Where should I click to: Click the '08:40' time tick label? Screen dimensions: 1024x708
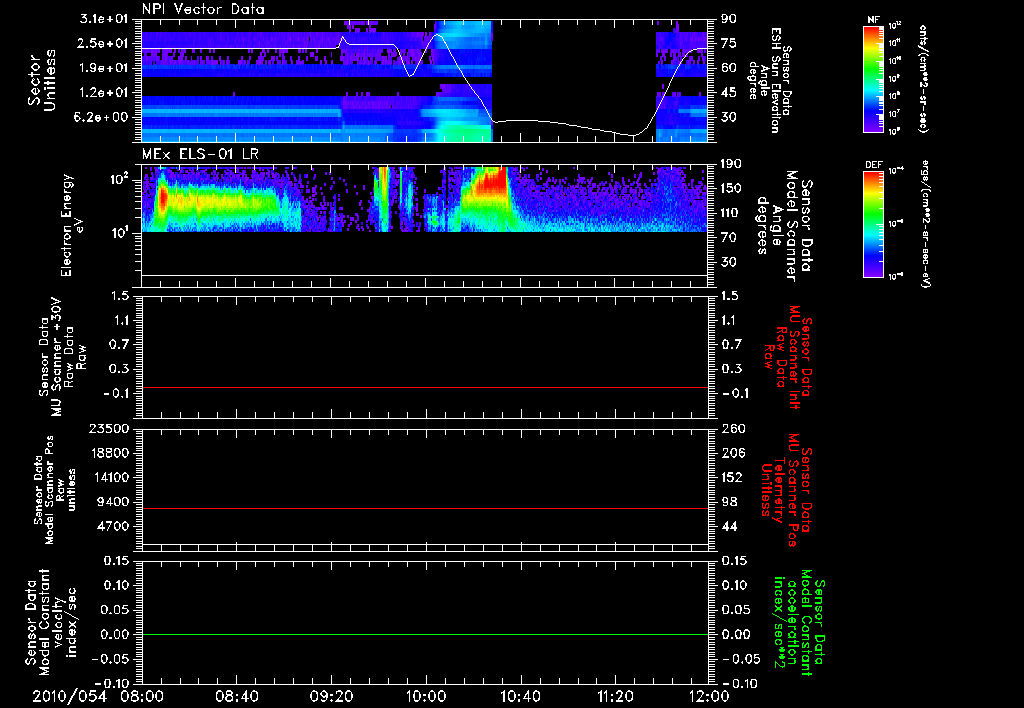(x=236, y=696)
